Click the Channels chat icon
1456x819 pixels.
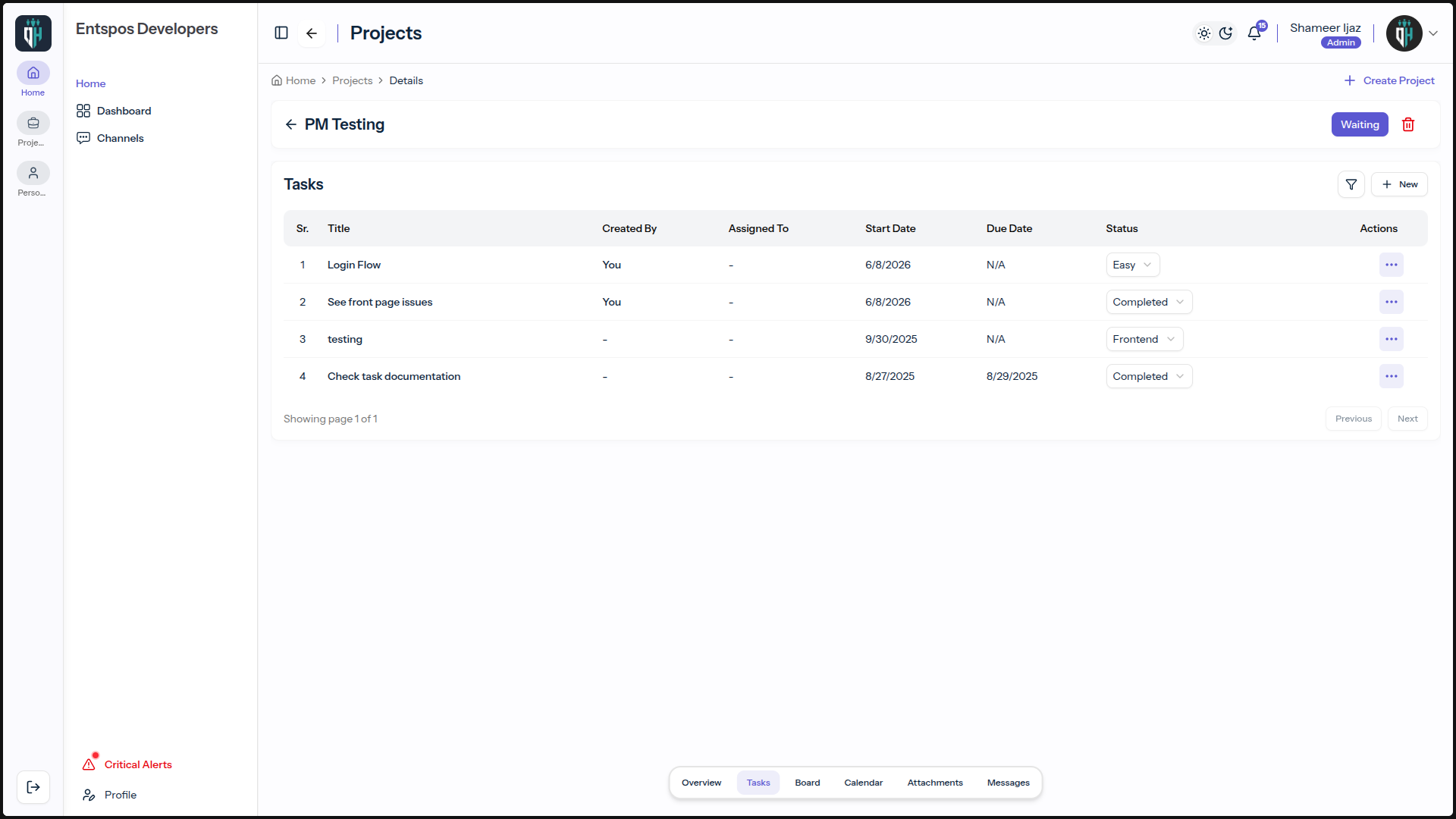coord(83,138)
